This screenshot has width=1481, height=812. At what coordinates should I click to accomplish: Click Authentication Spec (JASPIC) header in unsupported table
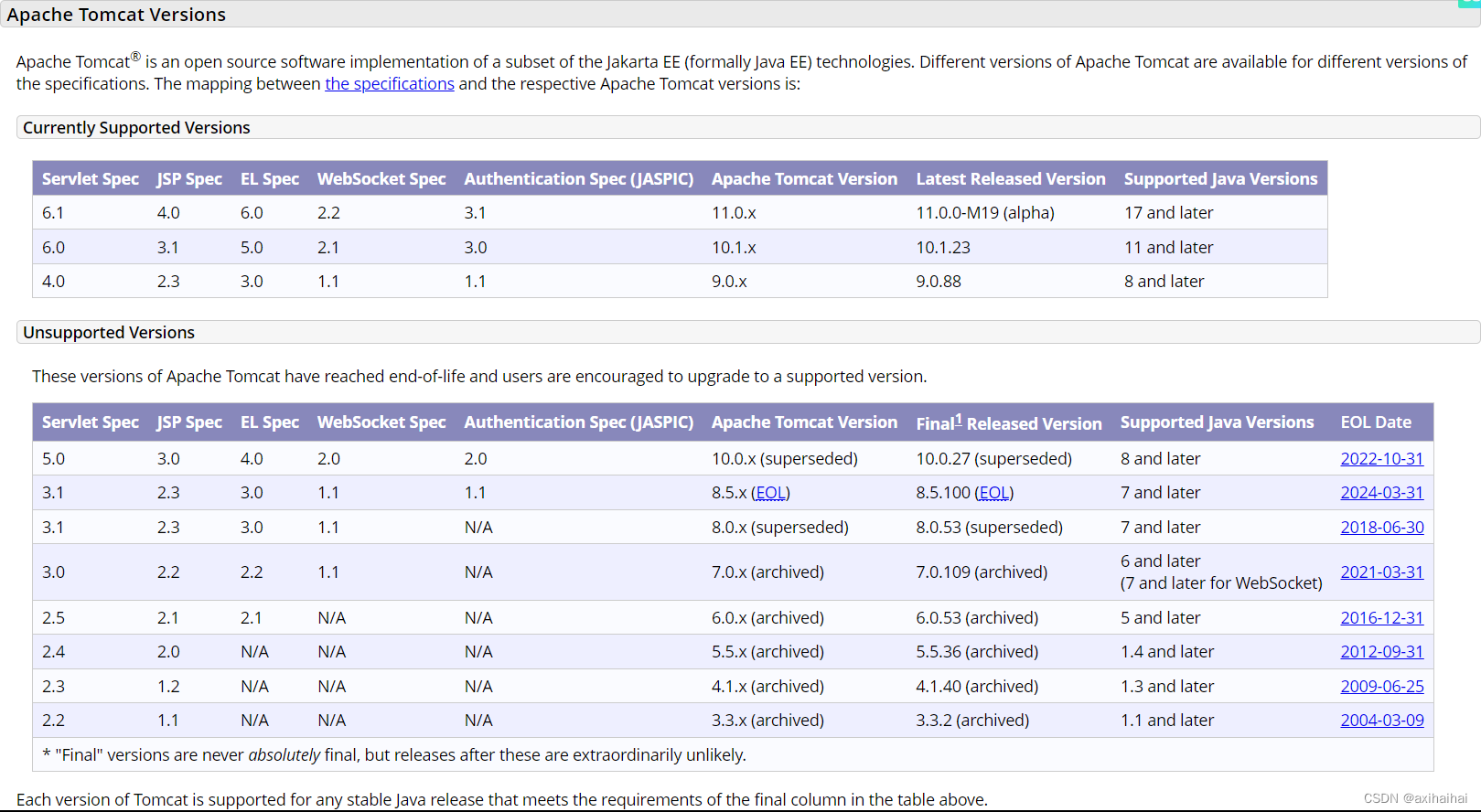(x=579, y=422)
